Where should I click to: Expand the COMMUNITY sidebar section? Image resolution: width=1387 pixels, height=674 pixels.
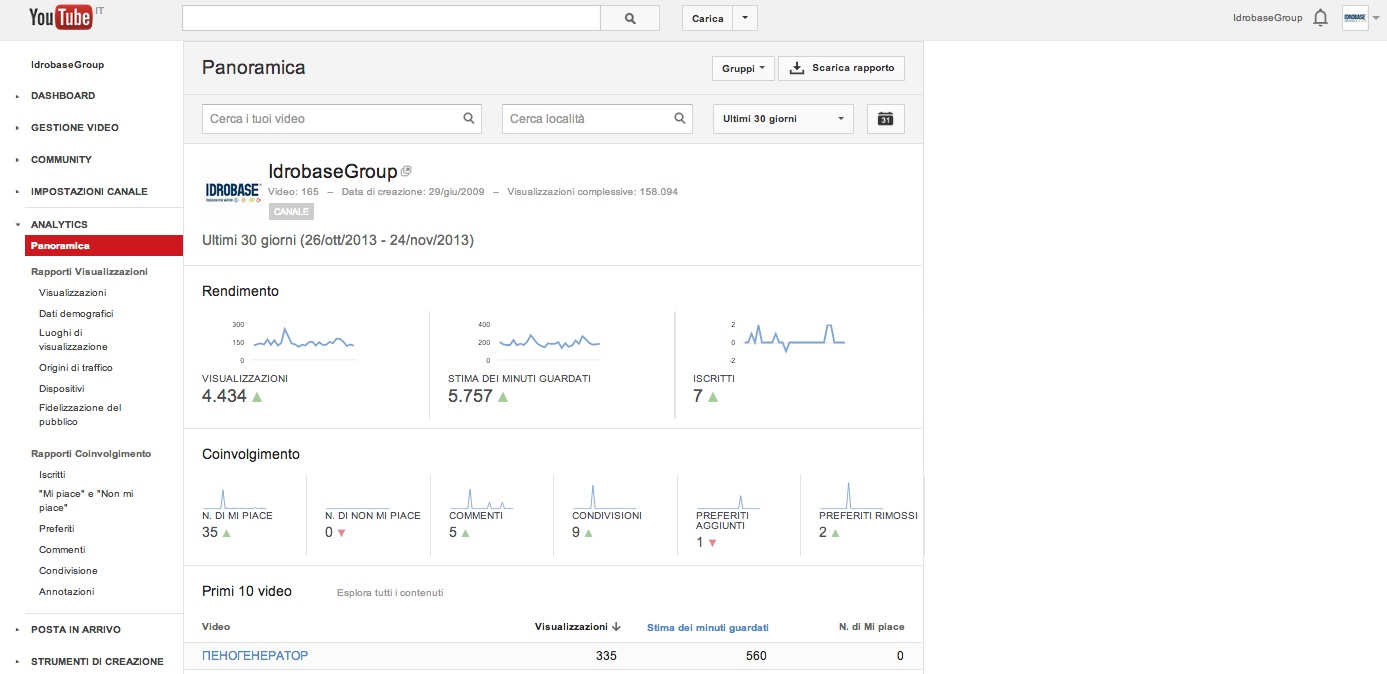(61, 160)
